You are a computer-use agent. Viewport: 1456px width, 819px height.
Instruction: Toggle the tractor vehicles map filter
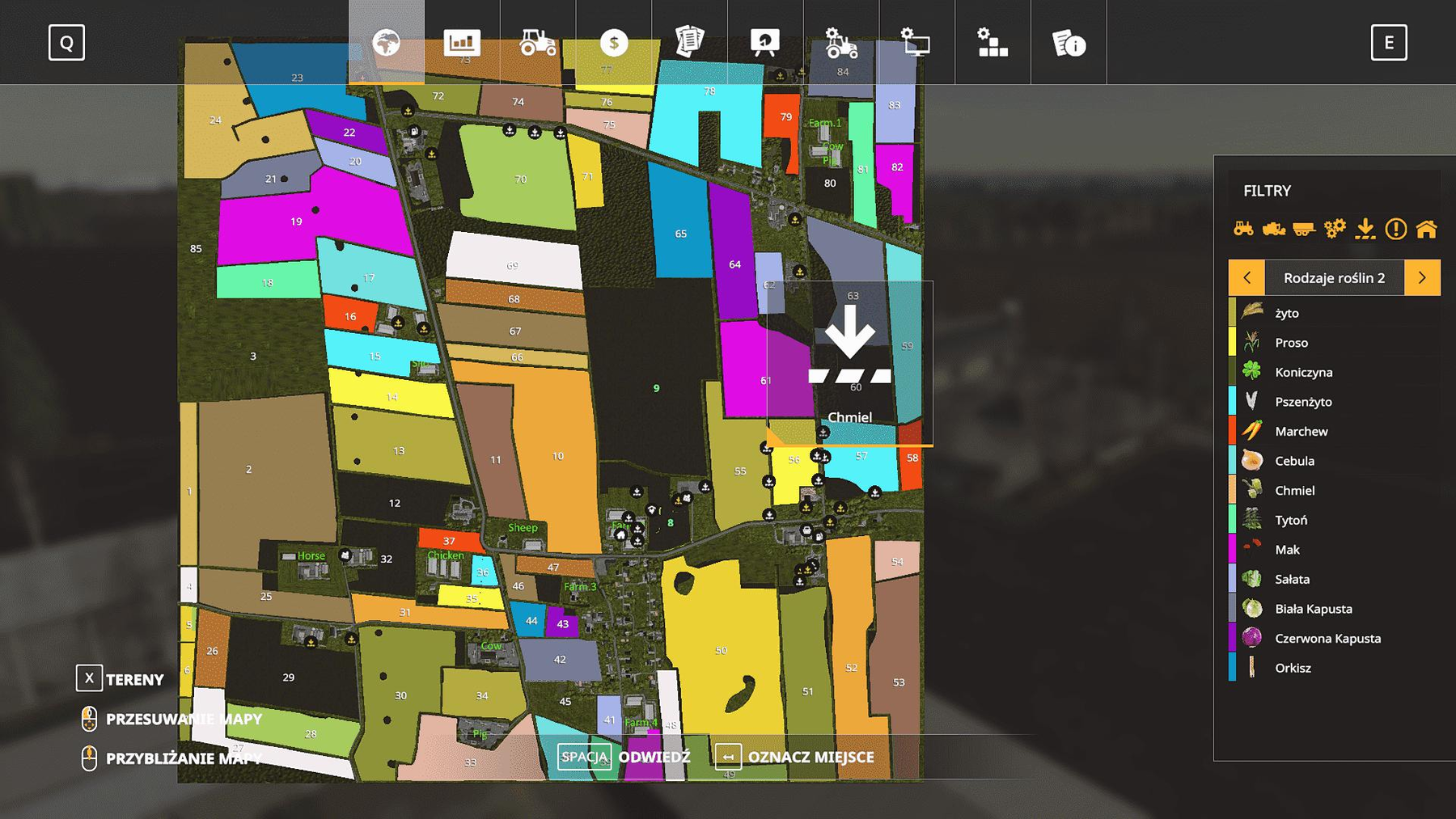click(x=1243, y=229)
